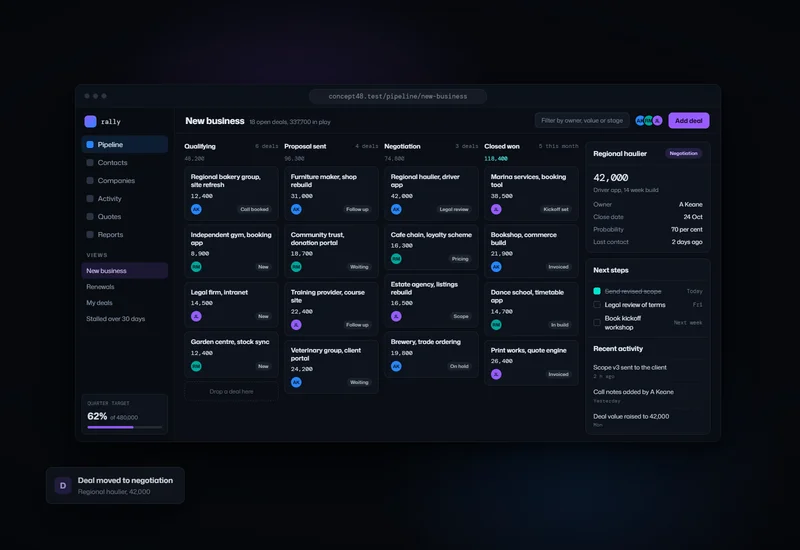Click the RM avatar on Independent gym card
The width and height of the screenshot is (800, 550).
pyautogui.click(x=196, y=267)
